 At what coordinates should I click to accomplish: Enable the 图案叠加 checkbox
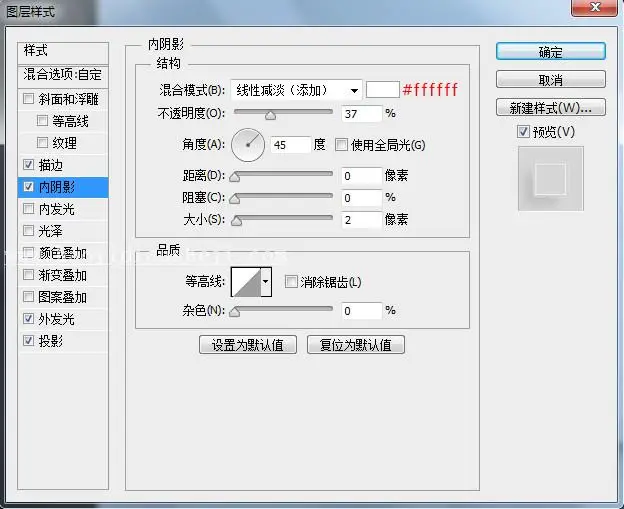(29, 296)
